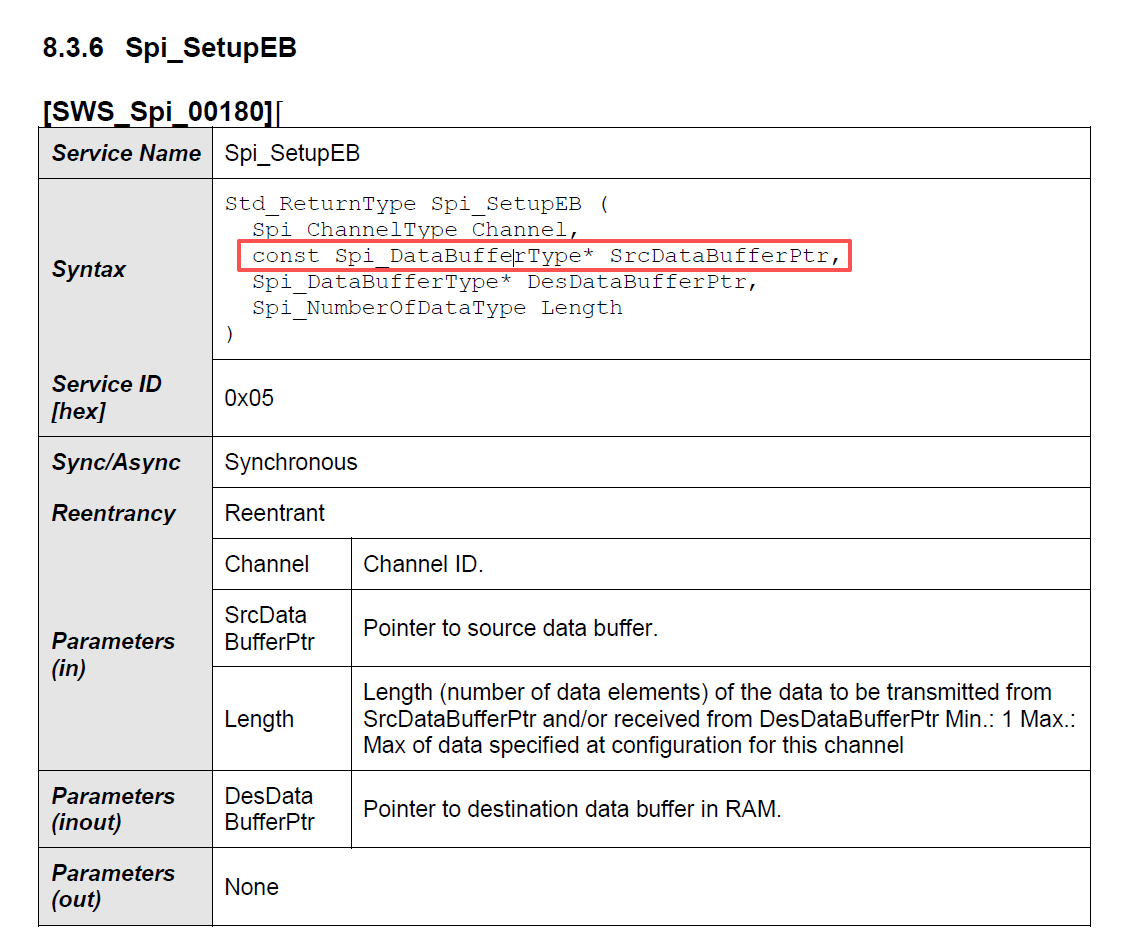Select the requirement tag "[SWS_Spi_00180]"
This screenshot has width=1126, height=946.
tap(158, 111)
